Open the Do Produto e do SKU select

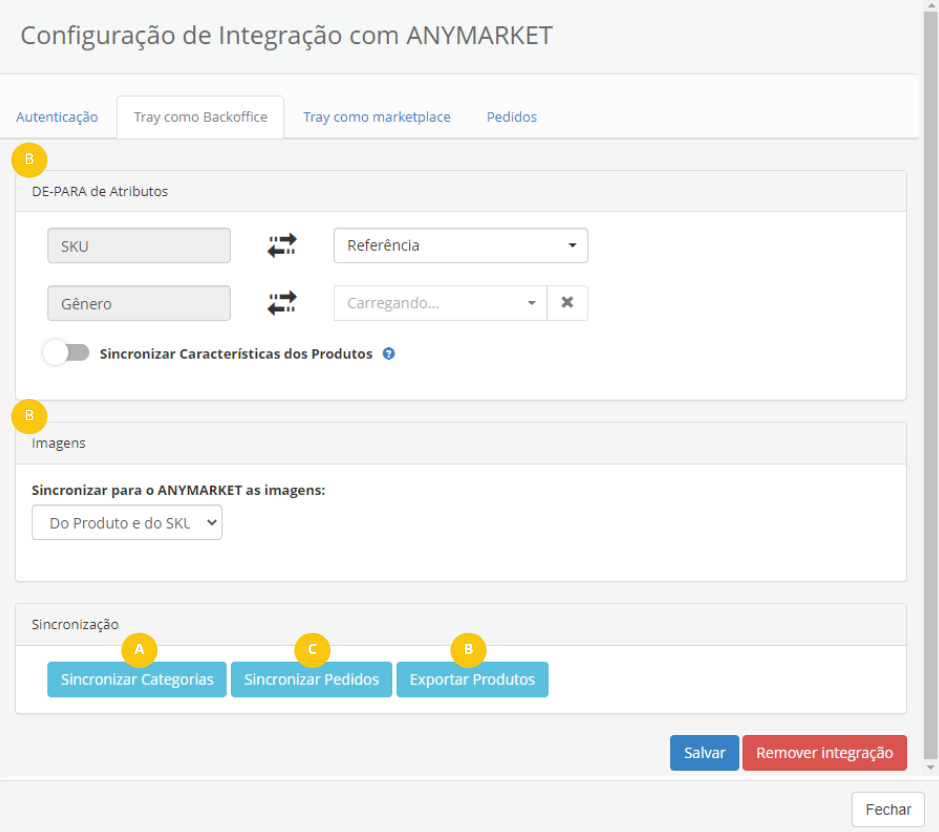[127, 523]
